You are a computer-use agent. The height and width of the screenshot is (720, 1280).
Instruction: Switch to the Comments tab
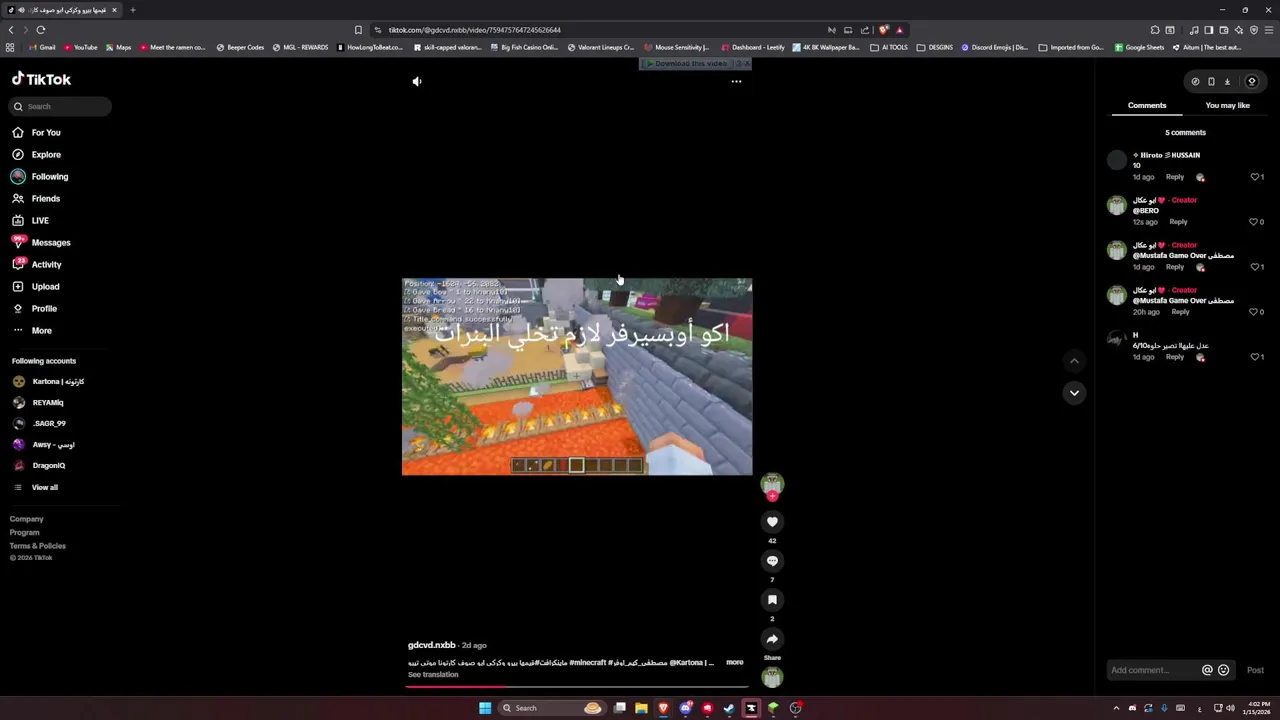click(x=1147, y=105)
